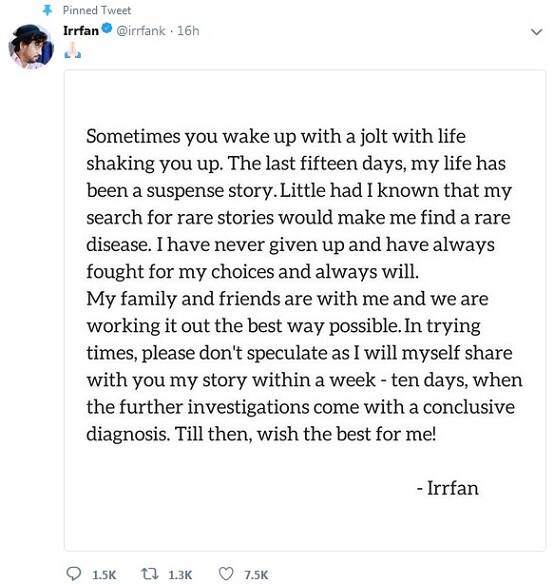Click the pushpin icon beside Pinned Tweet

pos(47,10)
